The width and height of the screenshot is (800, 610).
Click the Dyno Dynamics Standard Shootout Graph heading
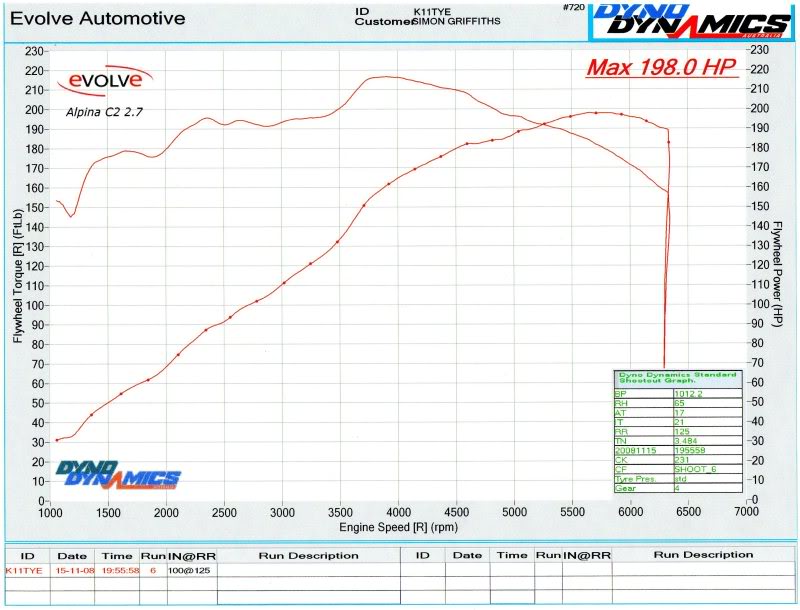point(676,378)
